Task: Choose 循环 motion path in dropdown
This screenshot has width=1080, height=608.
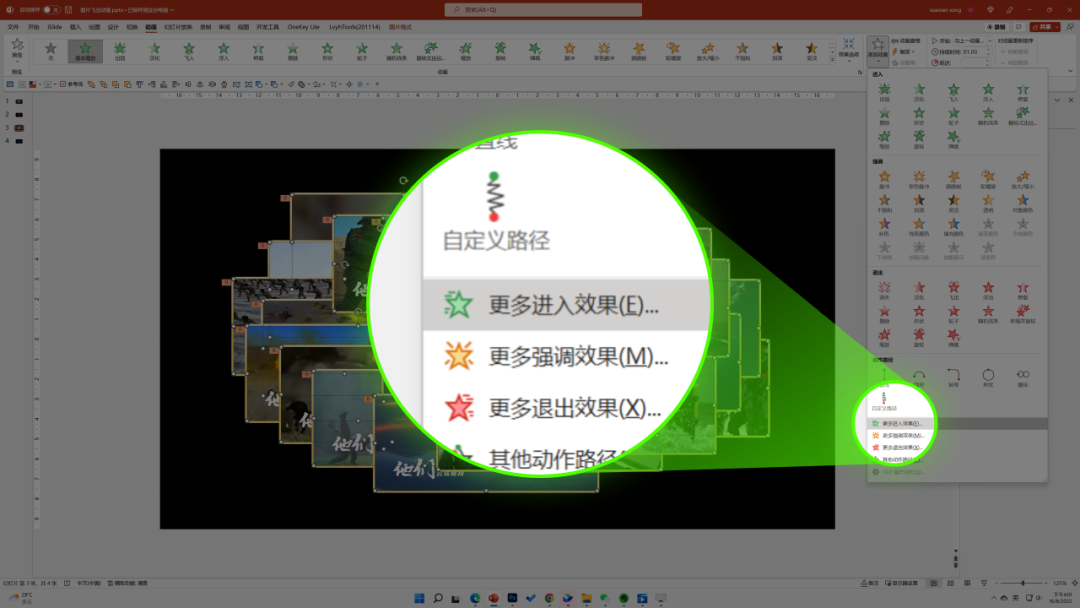Action: pos(1023,378)
